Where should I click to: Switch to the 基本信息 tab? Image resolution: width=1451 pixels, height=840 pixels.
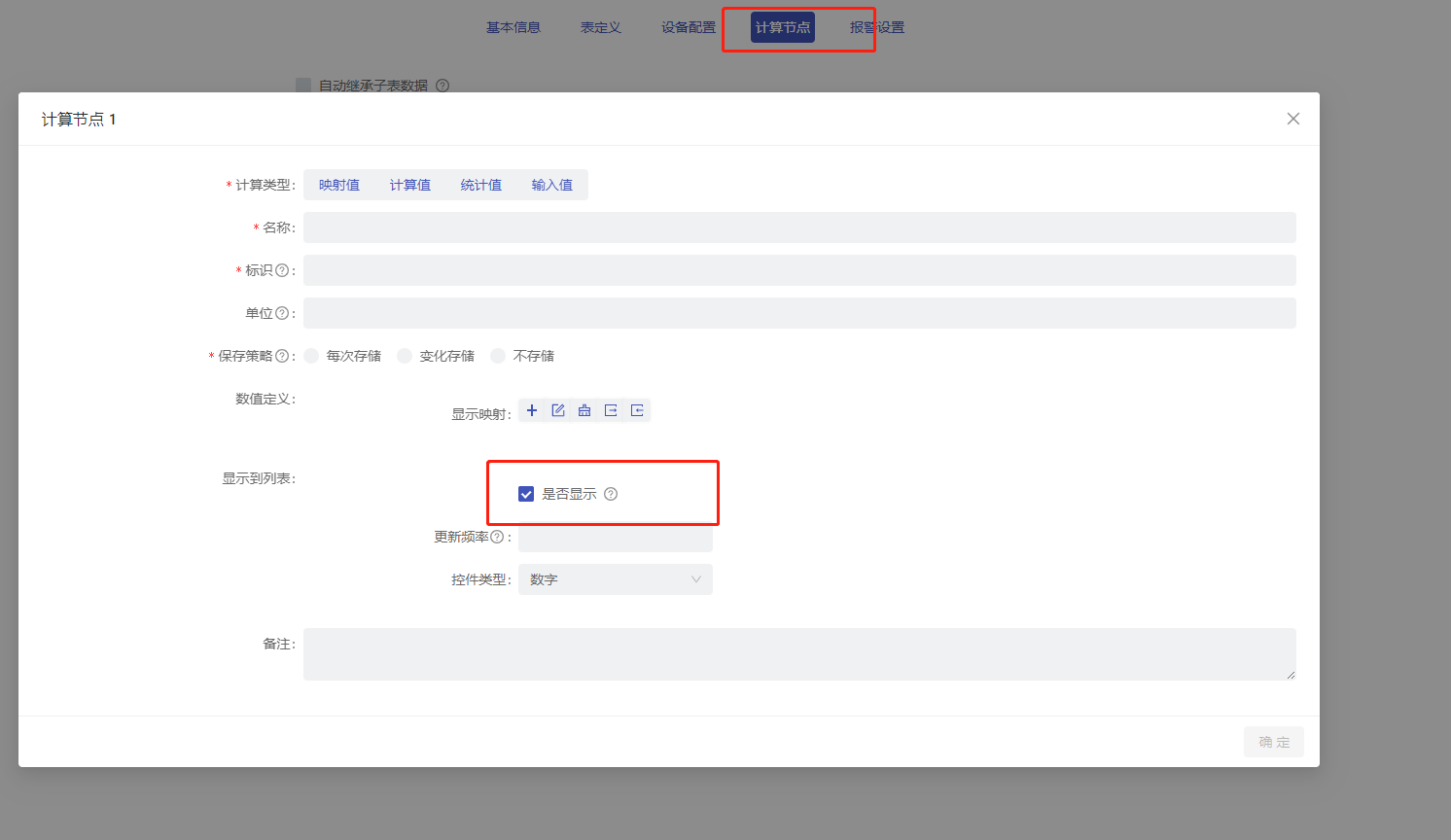[x=513, y=27]
